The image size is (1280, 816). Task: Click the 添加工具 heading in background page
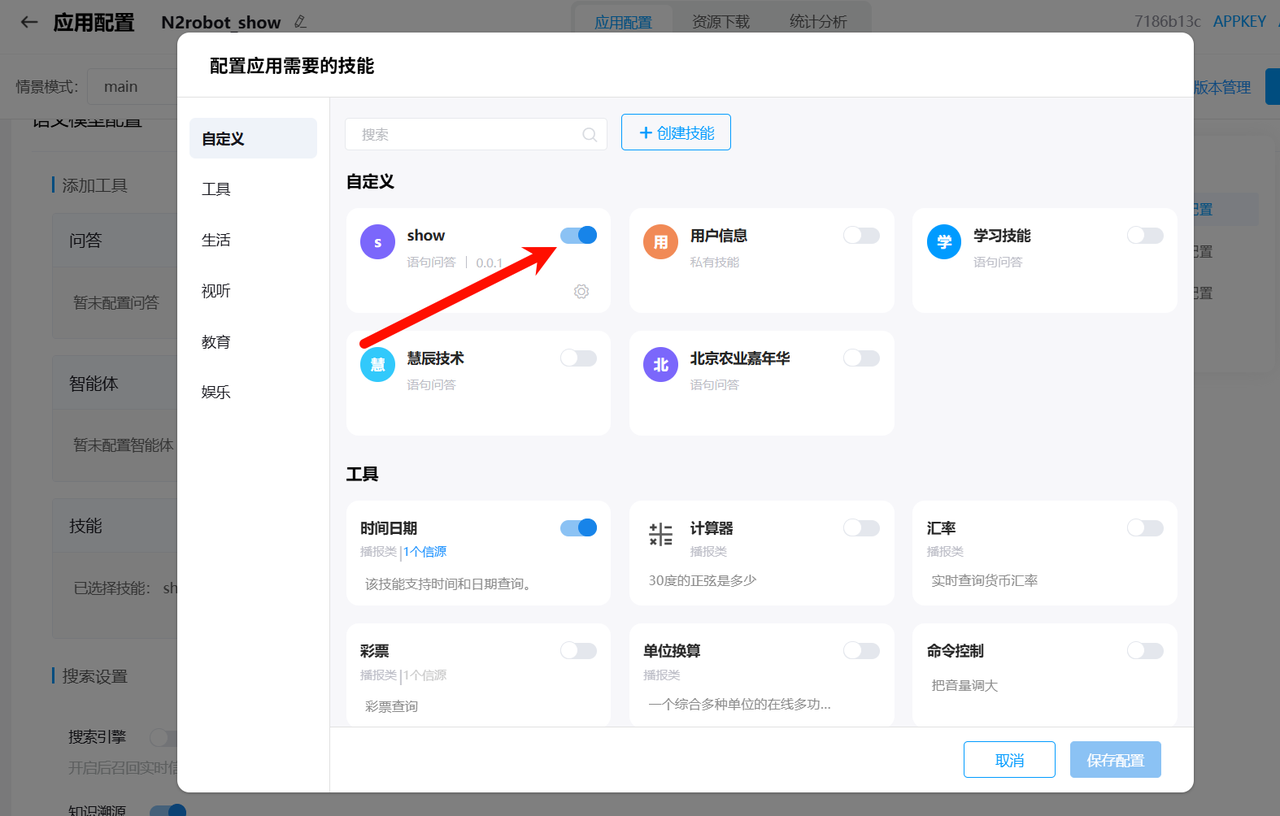(x=95, y=185)
